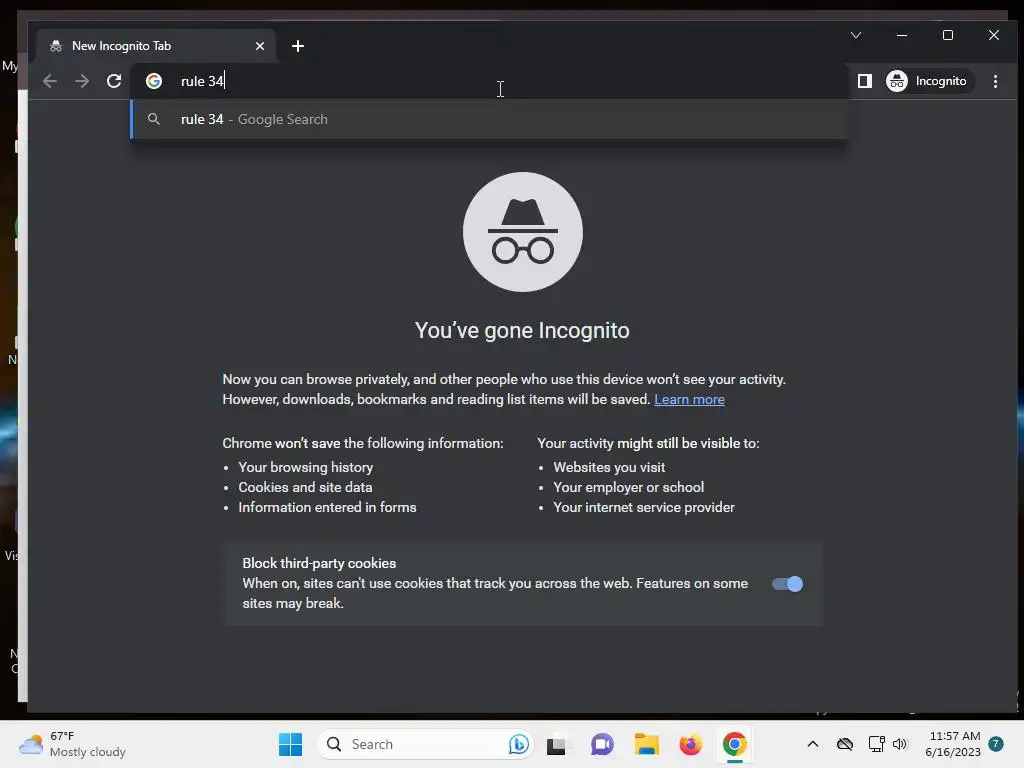Image resolution: width=1024 pixels, height=768 pixels.
Task: Click the cloud sync tray icon
Action: coord(845,744)
